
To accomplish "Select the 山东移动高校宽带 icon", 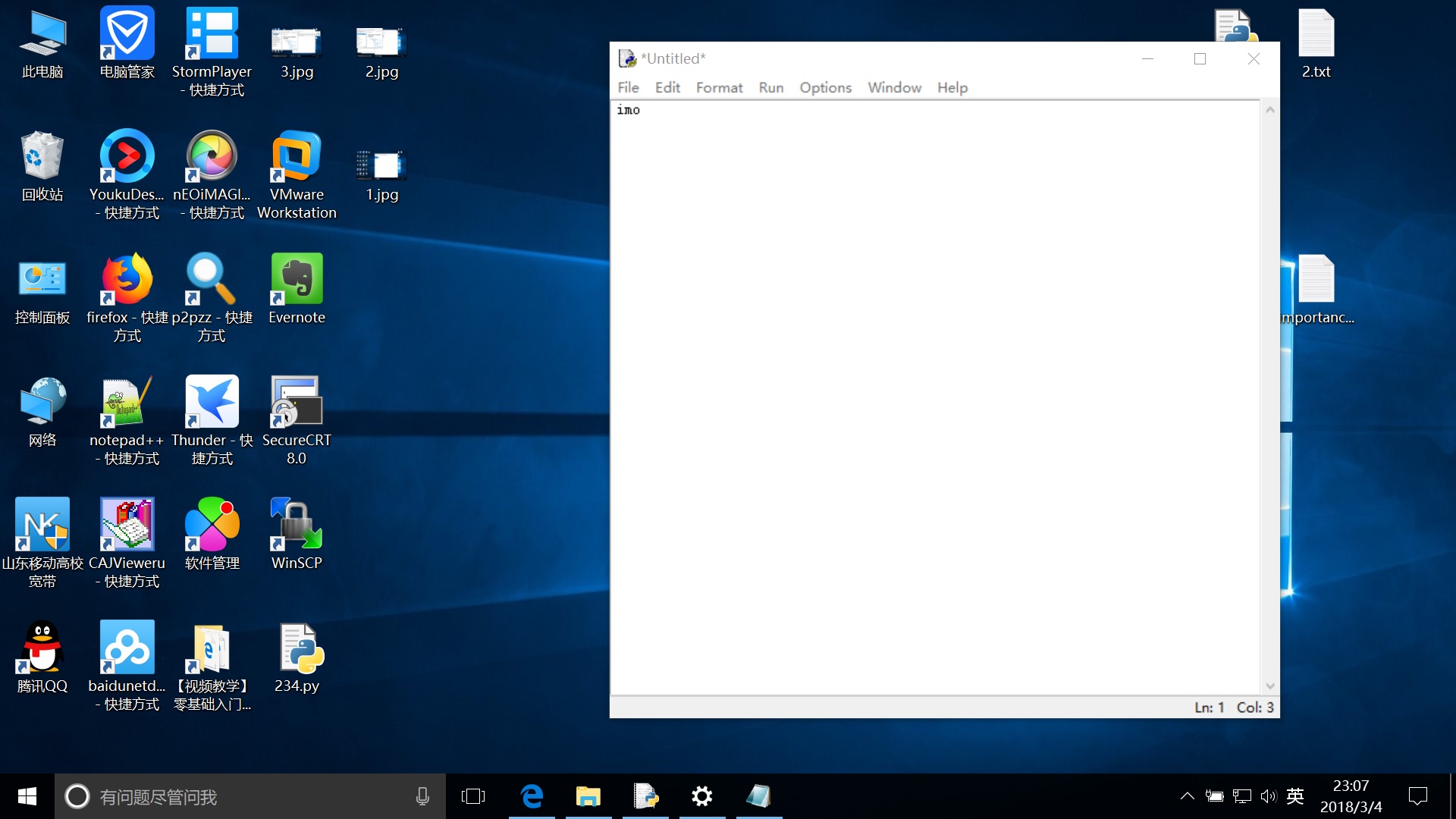I will point(42,543).
